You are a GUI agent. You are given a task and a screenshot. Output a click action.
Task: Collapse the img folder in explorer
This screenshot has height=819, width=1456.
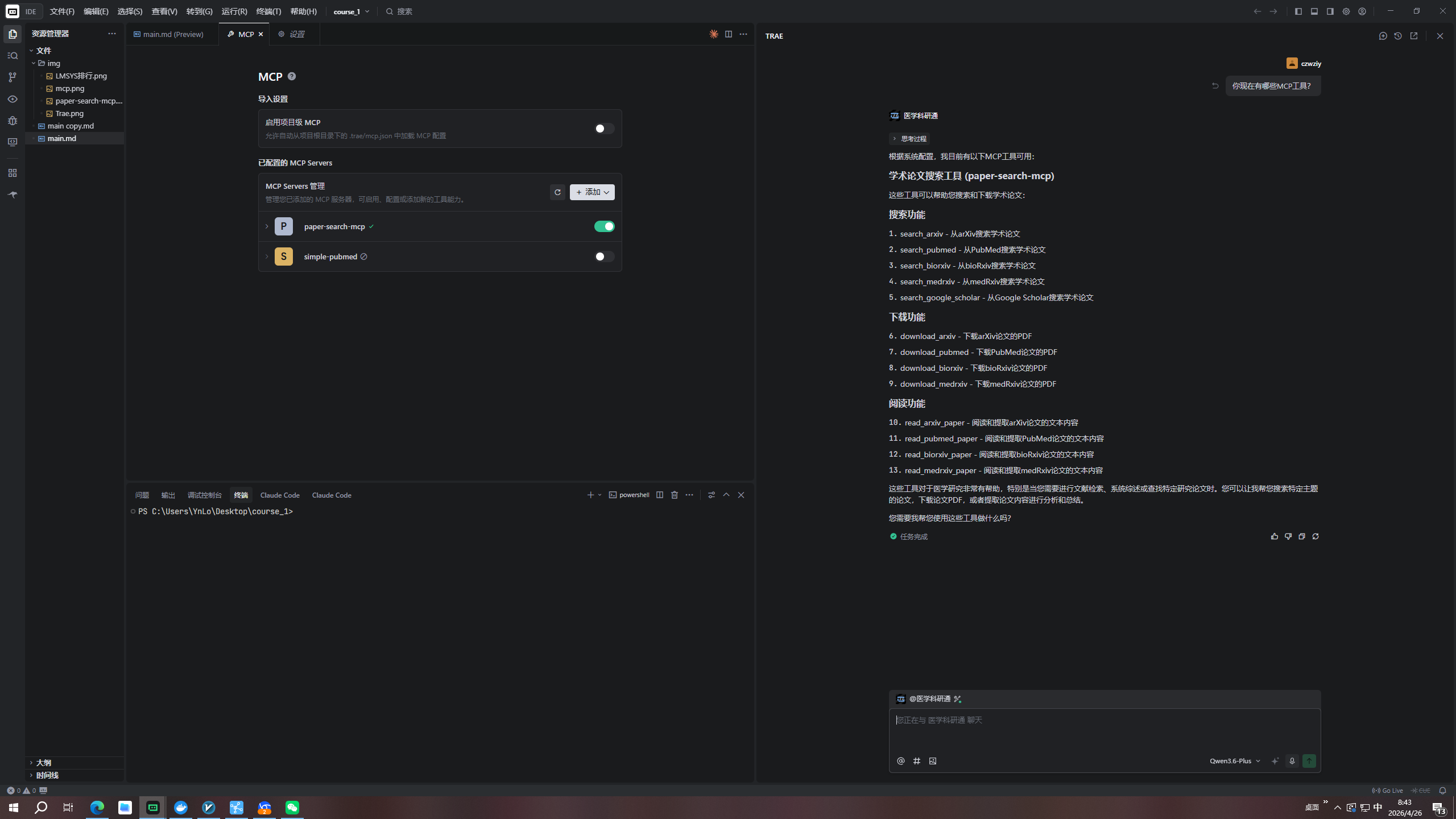(x=34, y=63)
